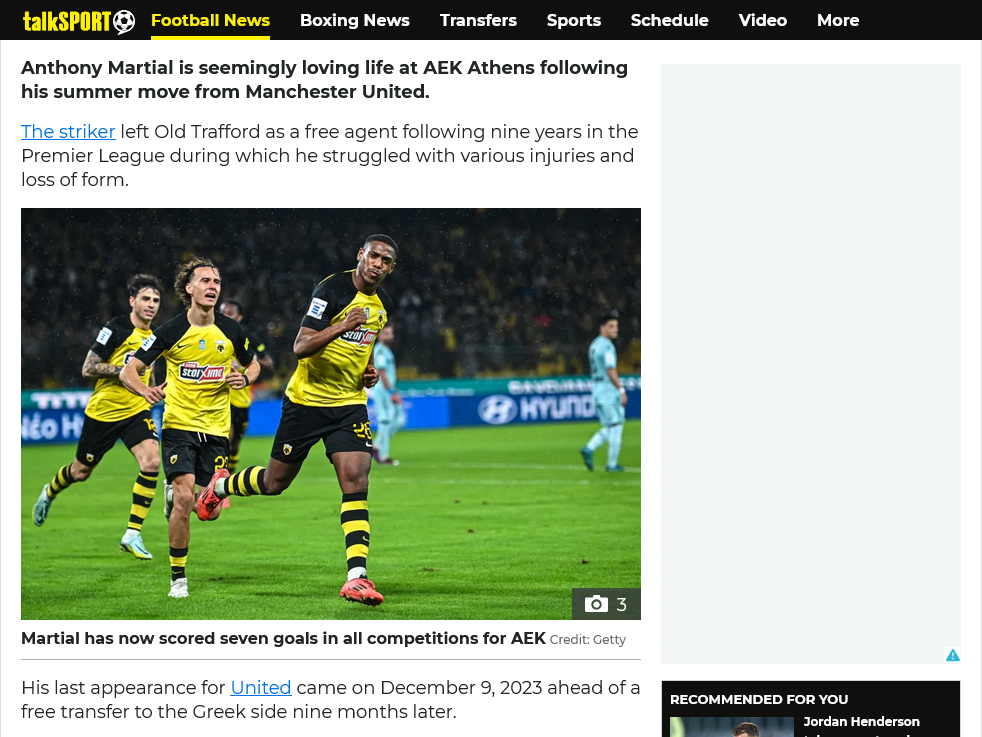Click the photo caption about seven goals

(x=283, y=638)
